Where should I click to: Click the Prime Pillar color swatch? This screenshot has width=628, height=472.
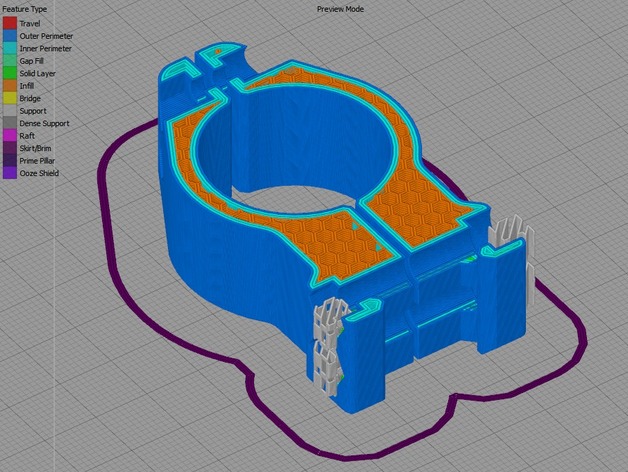click(10, 160)
